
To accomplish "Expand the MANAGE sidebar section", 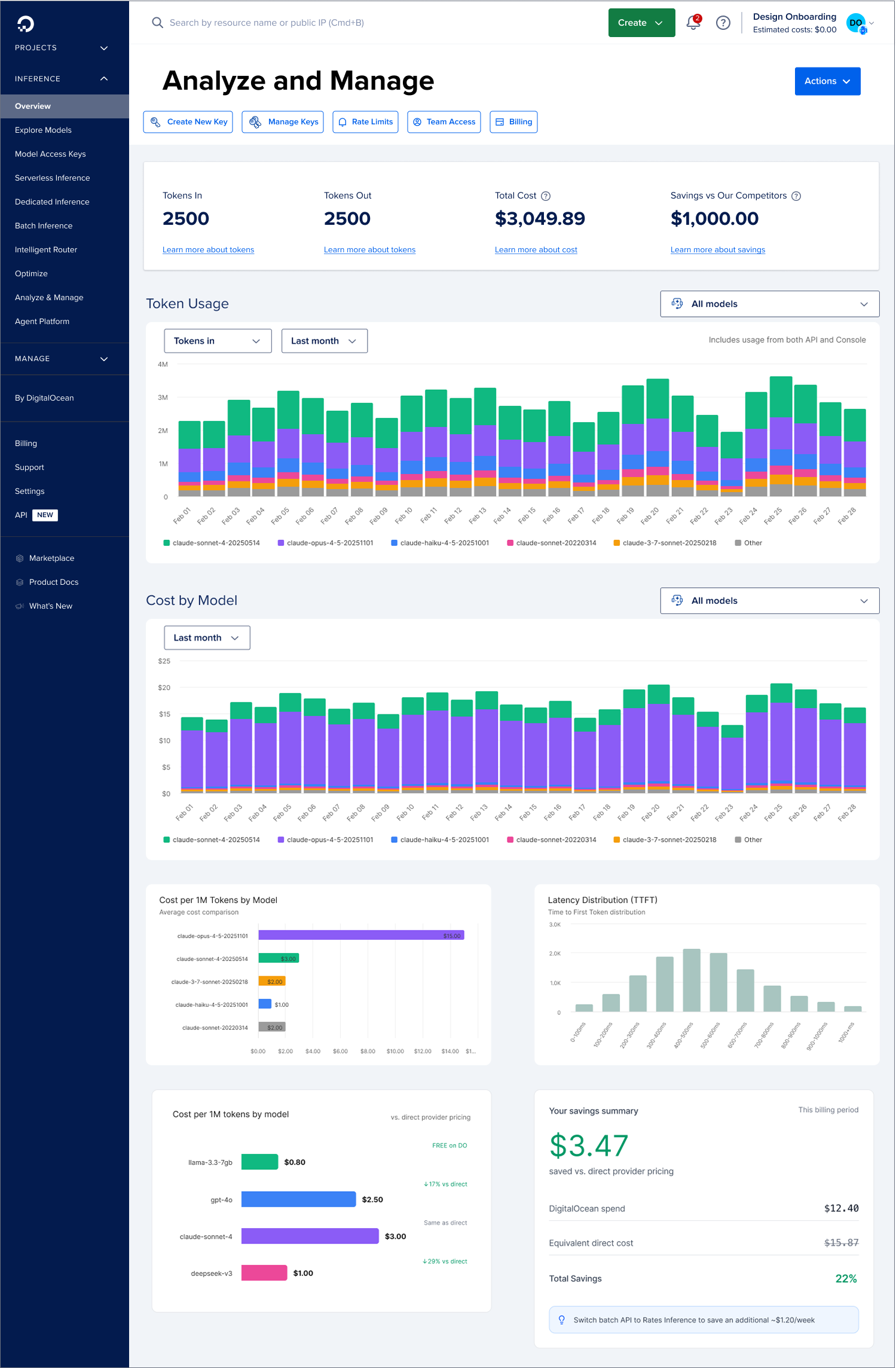I will pos(65,359).
